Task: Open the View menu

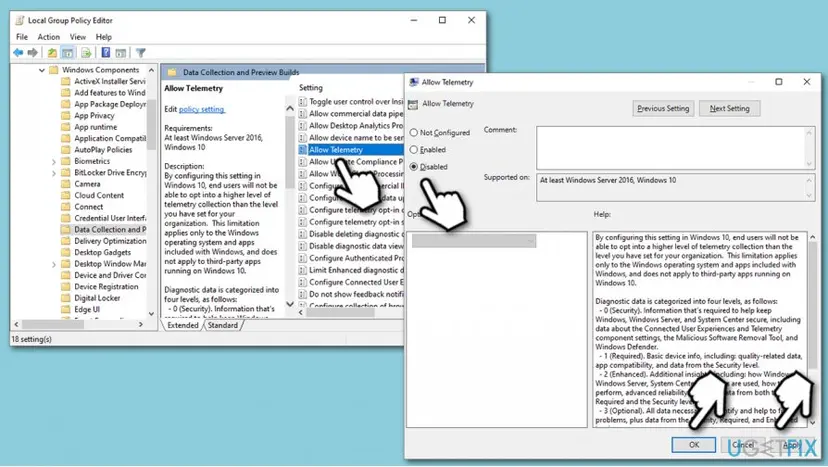Action: [x=78, y=37]
